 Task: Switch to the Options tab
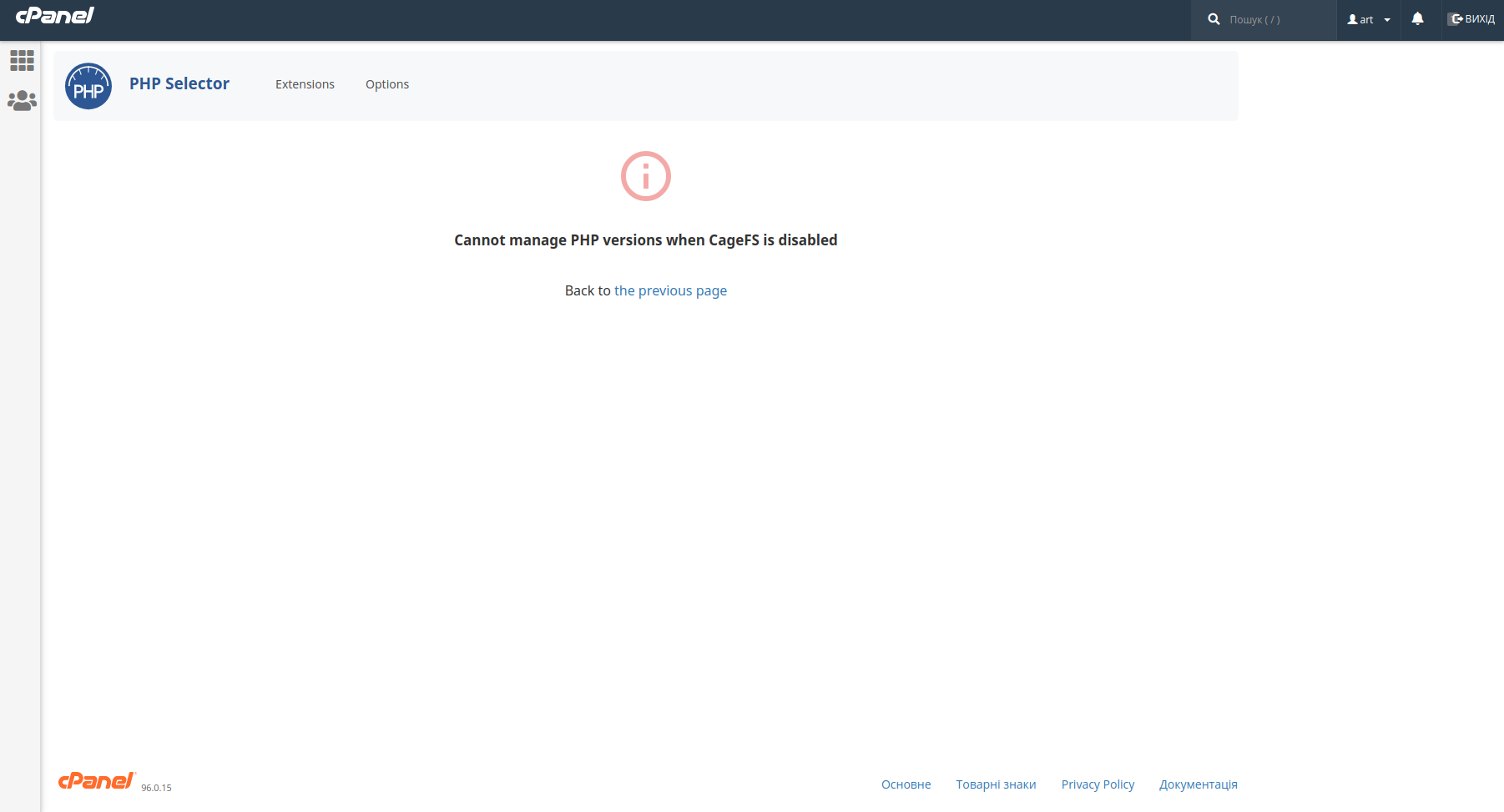click(x=387, y=84)
